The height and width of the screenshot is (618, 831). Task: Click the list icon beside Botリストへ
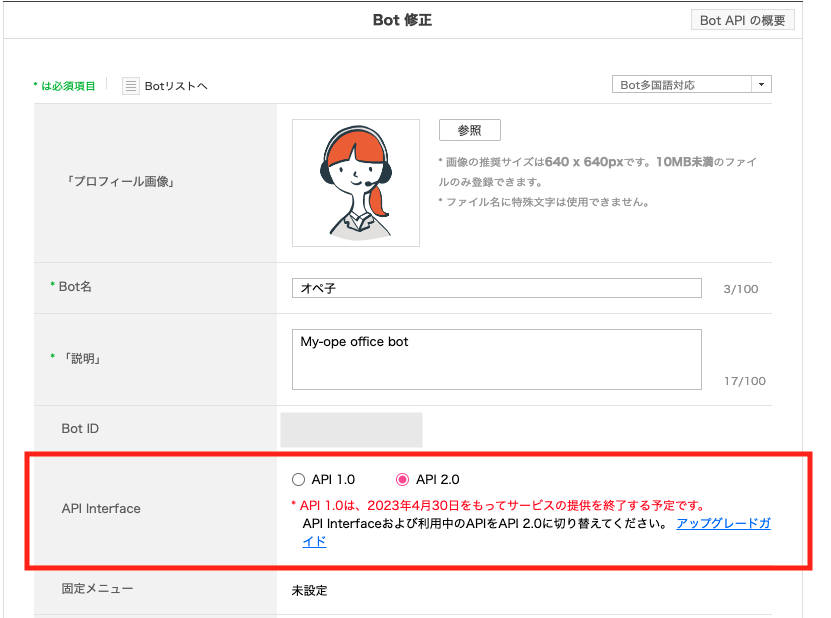tap(131, 86)
